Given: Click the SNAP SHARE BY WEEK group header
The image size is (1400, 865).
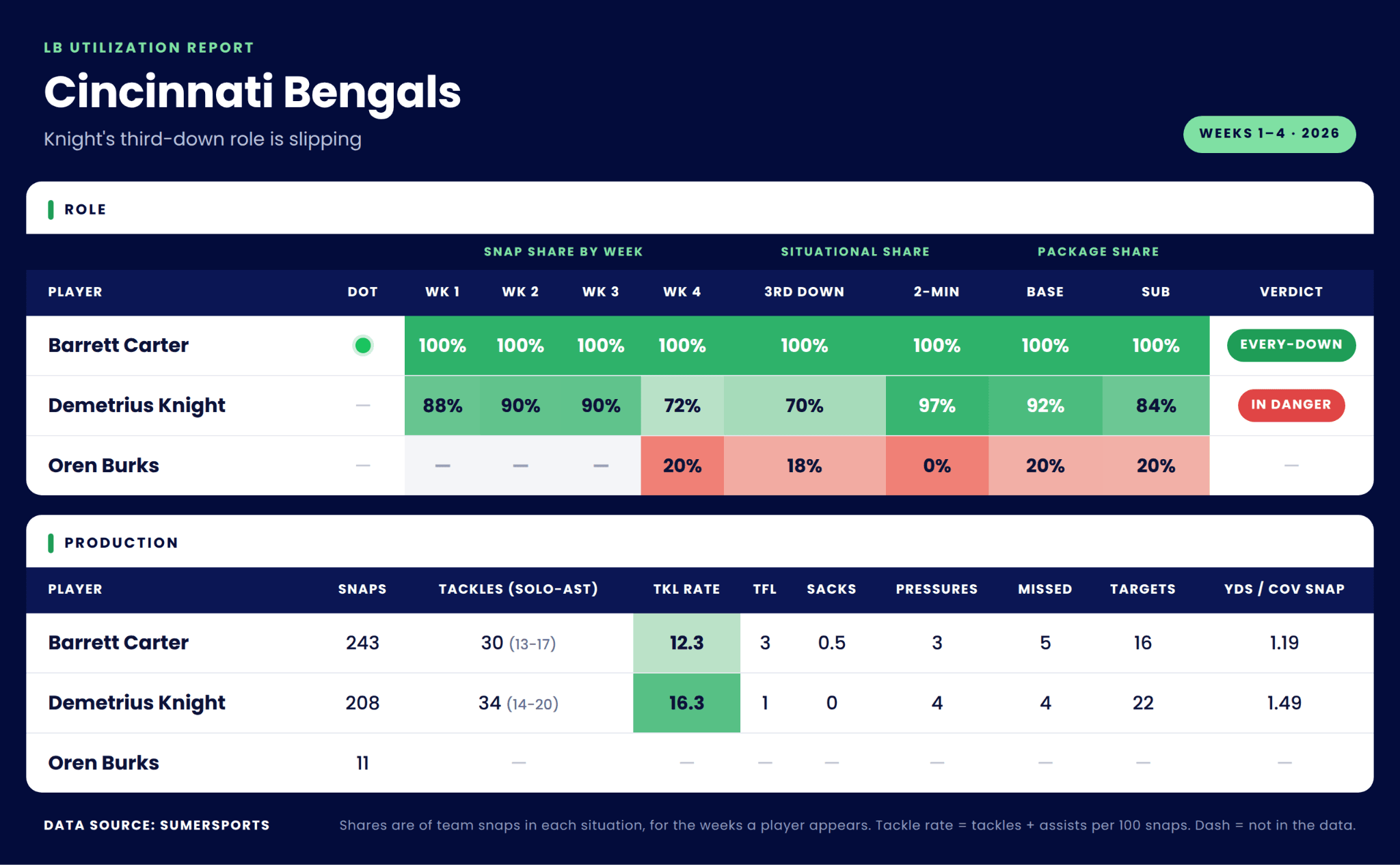Looking at the screenshot, I should point(563,251).
